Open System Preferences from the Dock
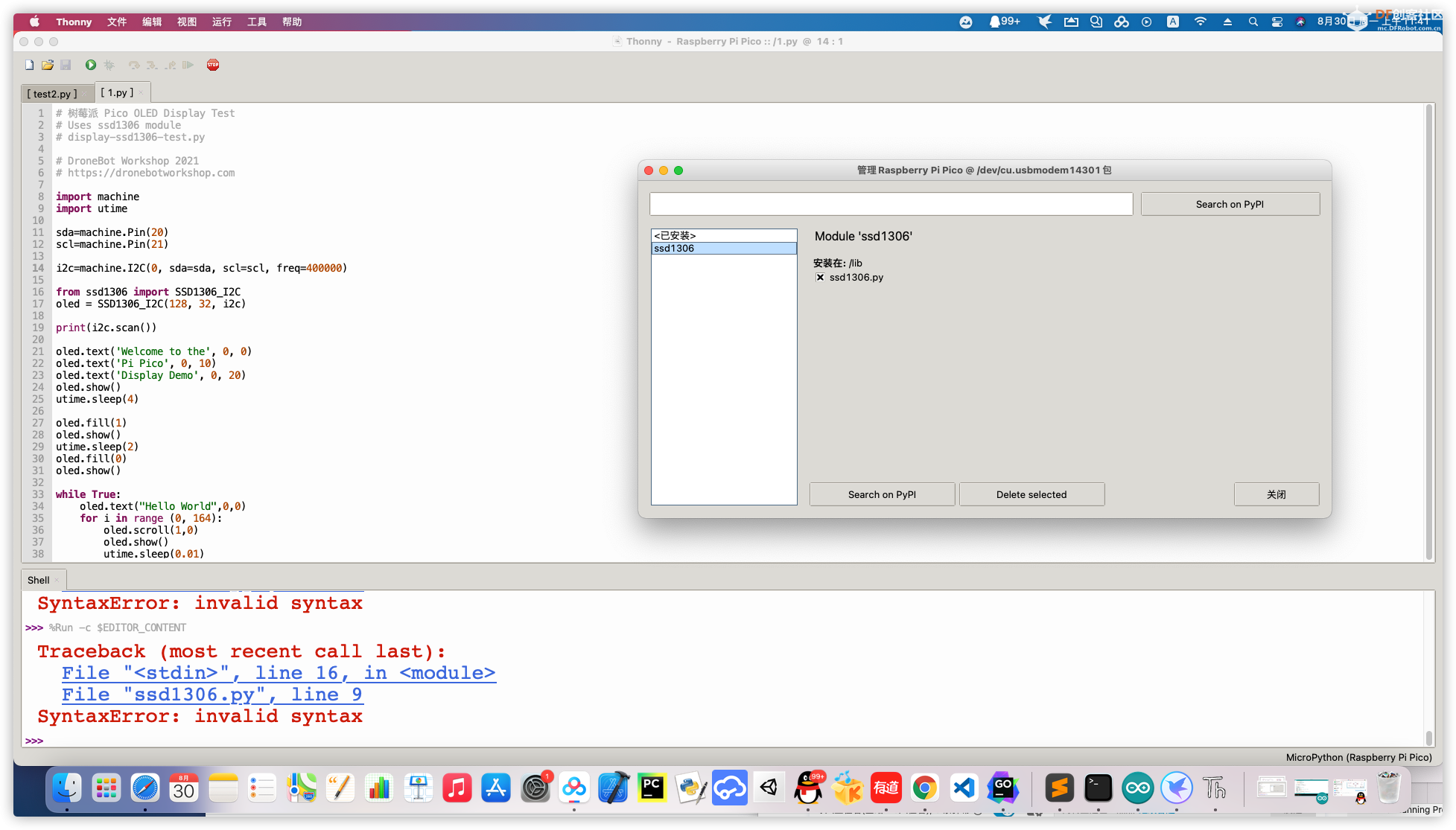1456x830 pixels. pyautogui.click(x=535, y=788)
